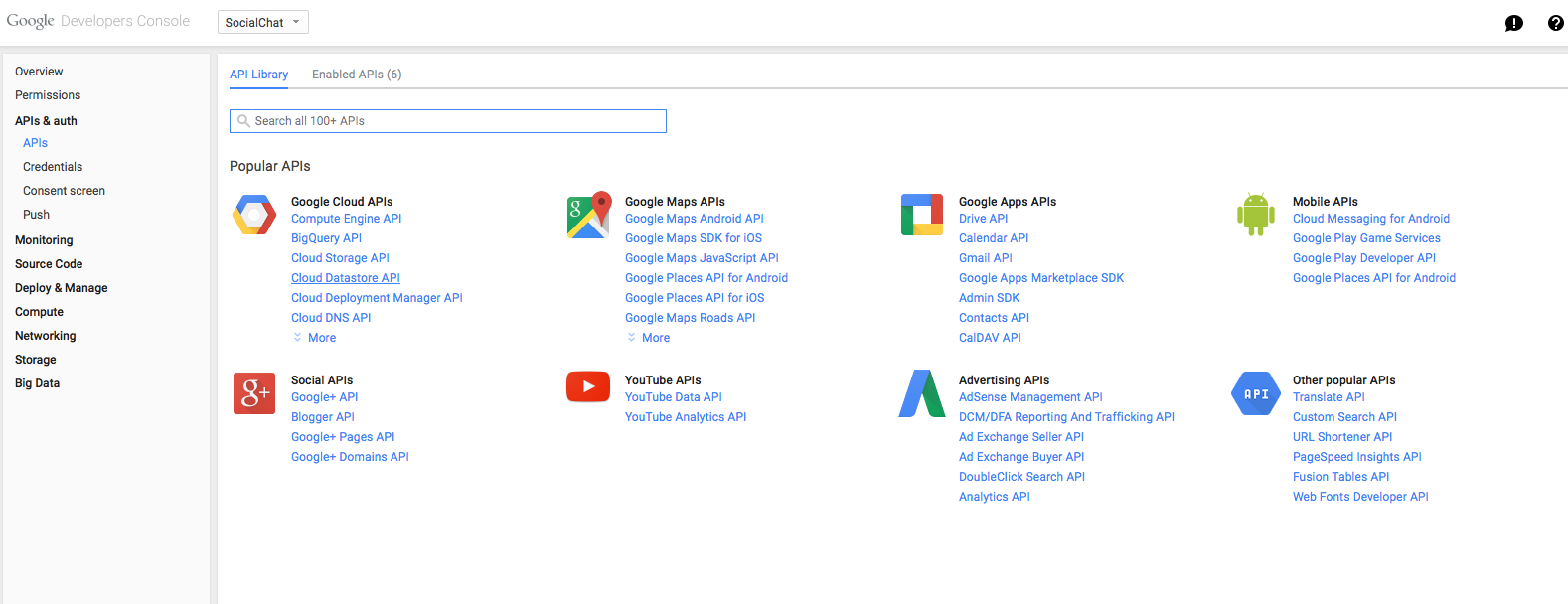1568x604 pixels.
Task: Click the Google+ Social APIs icon
Action: pos(254,393)
